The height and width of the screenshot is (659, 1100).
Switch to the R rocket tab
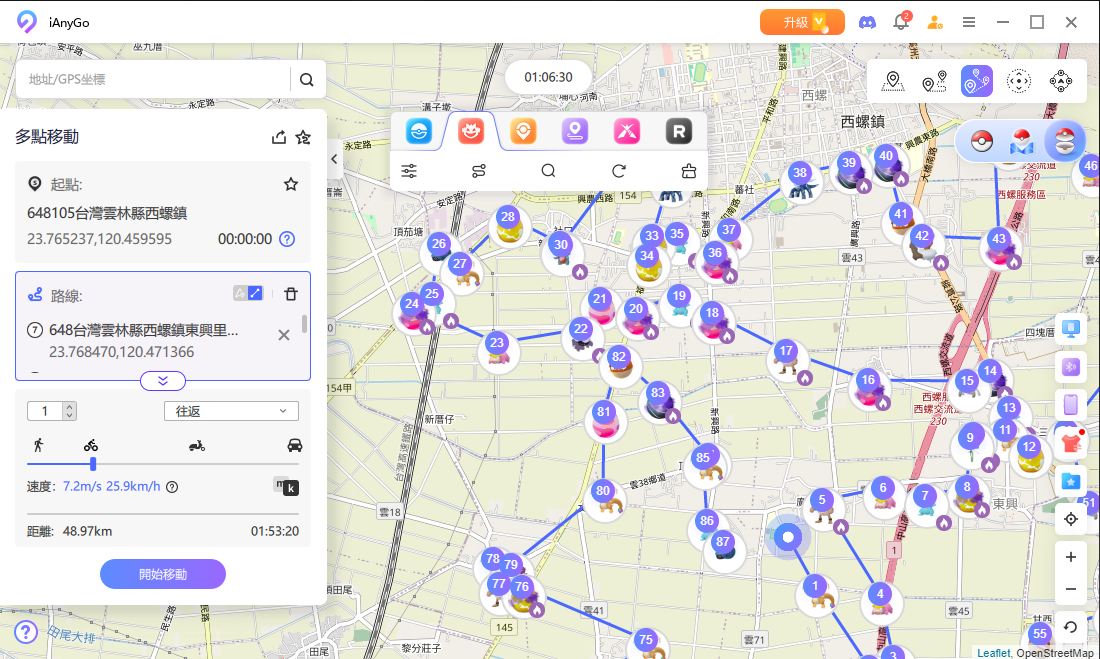[x=678, y=131]
